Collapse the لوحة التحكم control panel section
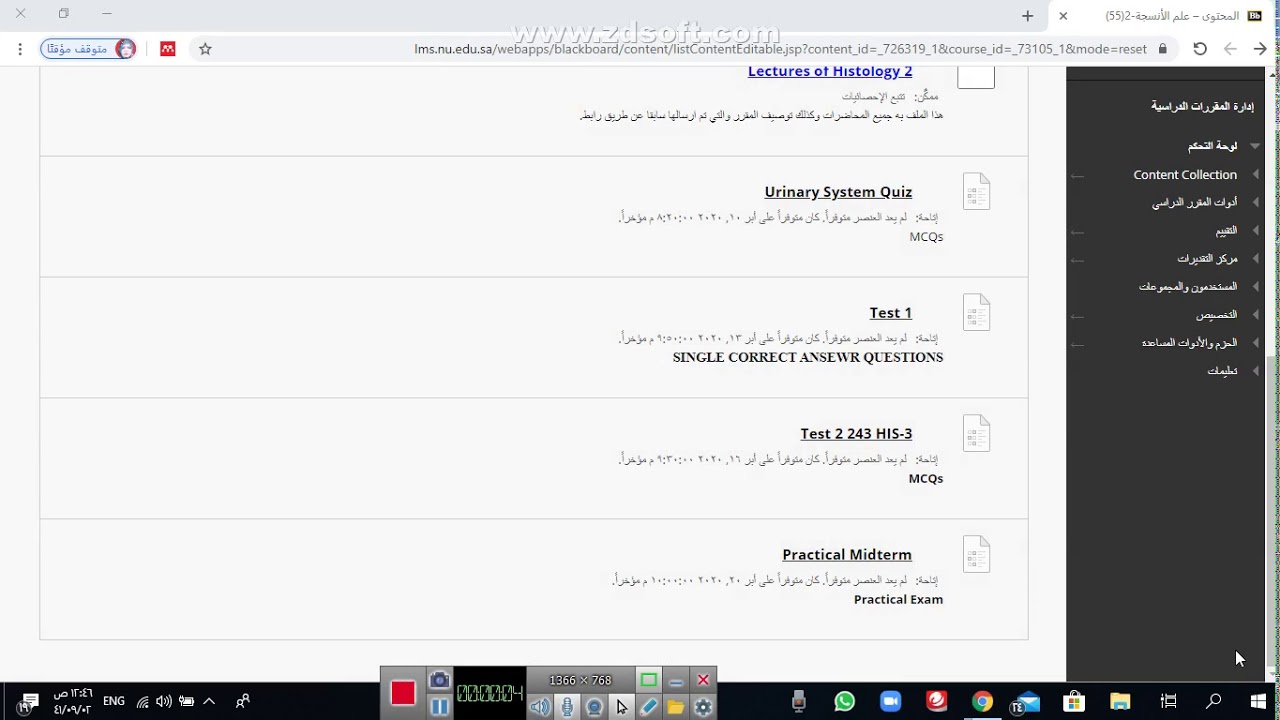1280x720 pixels. tap(1255, 146)
